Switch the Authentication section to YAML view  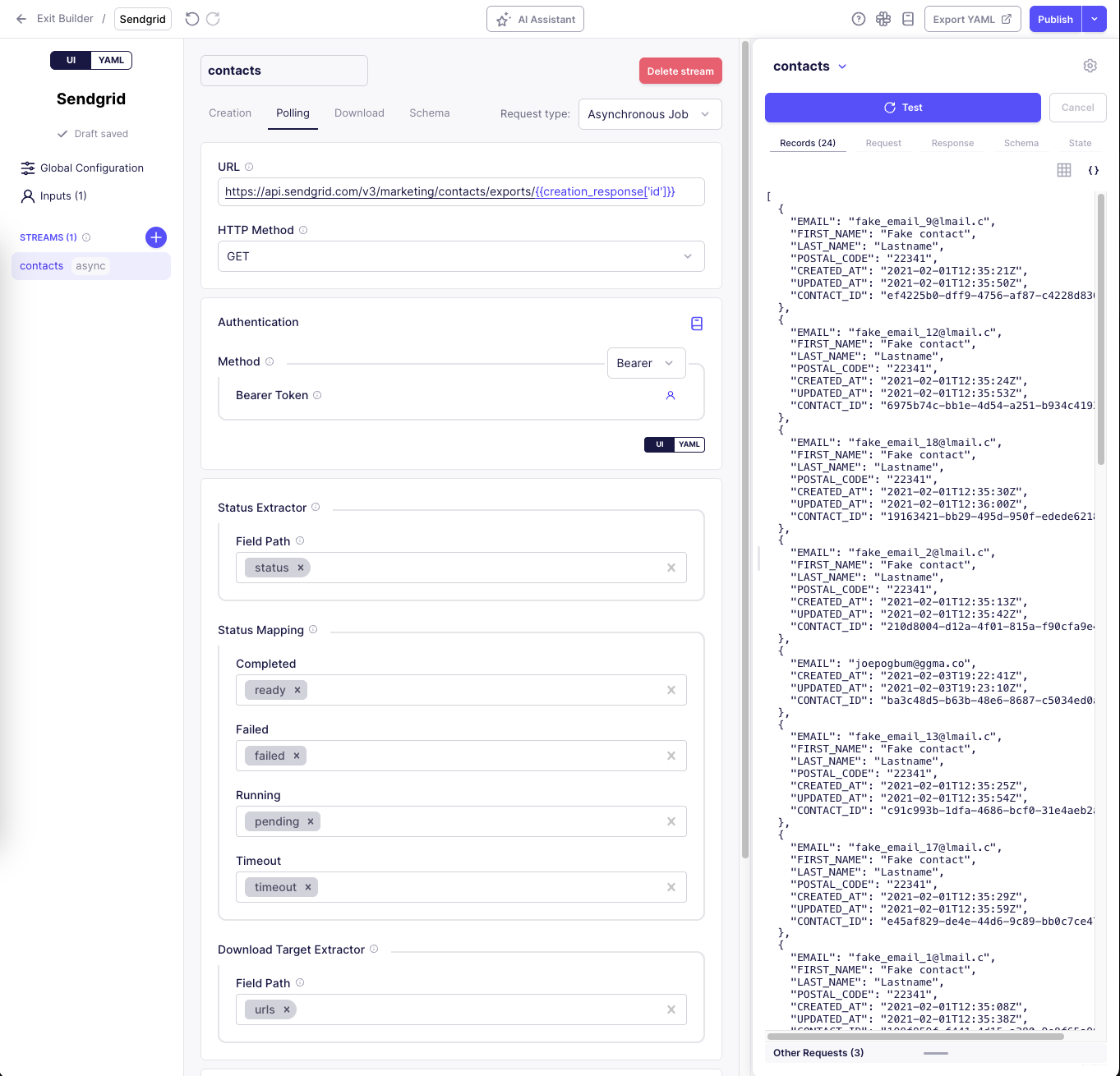[689, 444]
